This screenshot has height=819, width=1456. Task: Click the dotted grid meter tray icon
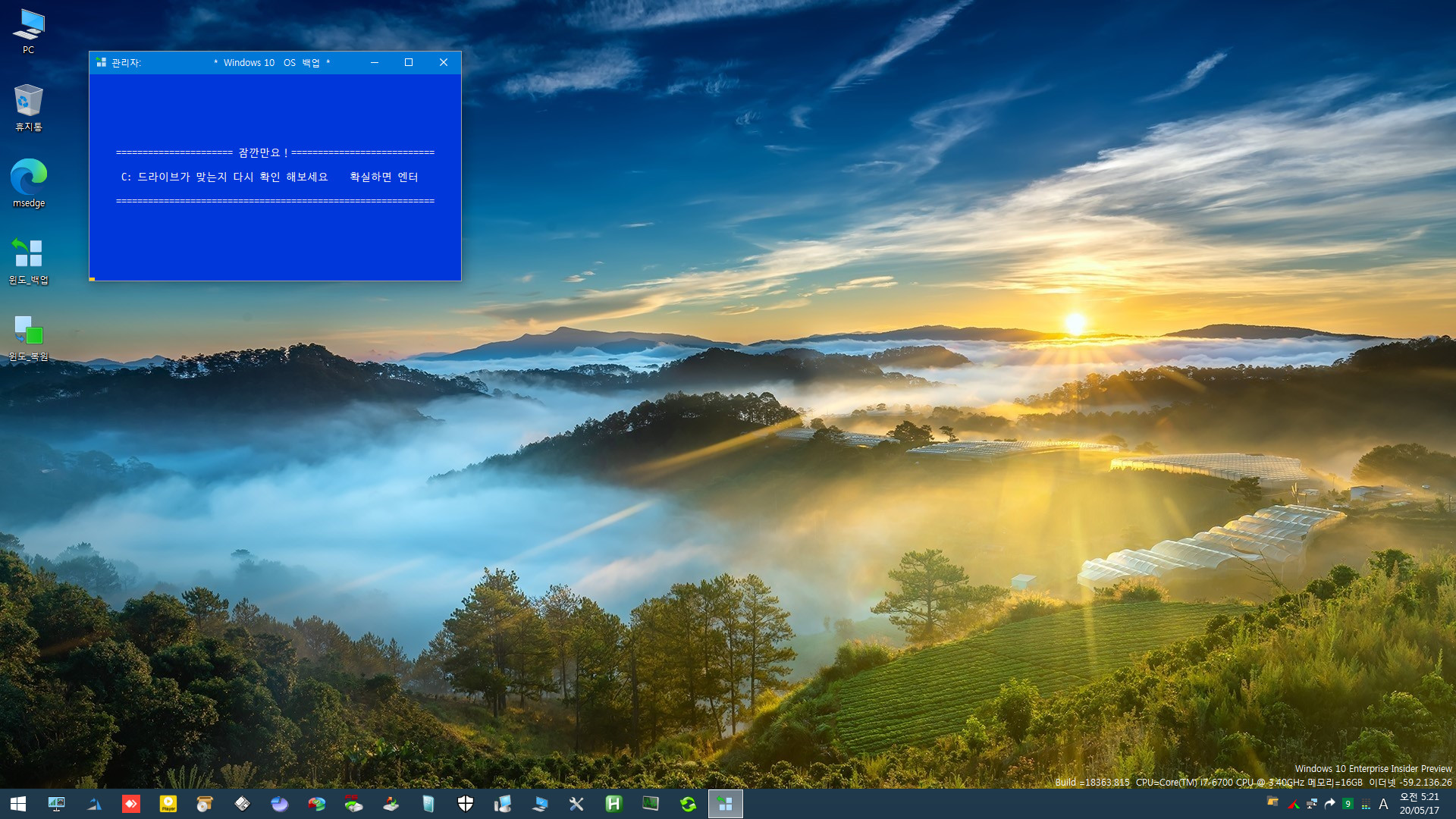pos(1366,805)
